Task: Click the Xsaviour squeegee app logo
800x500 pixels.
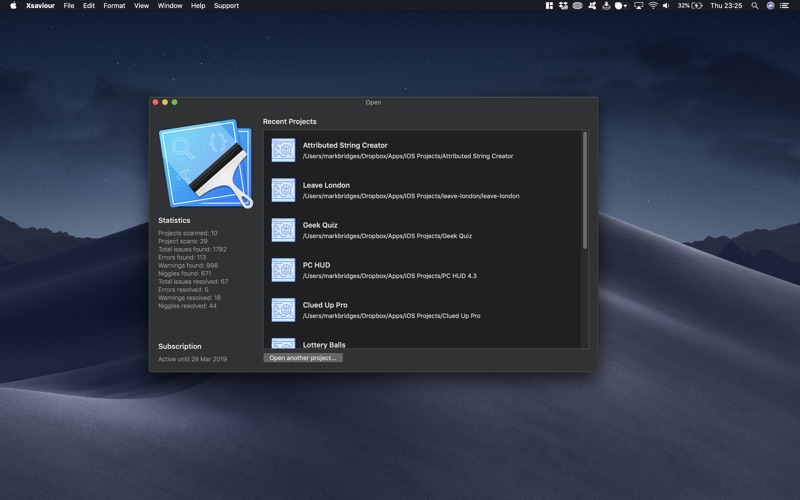Action: coord(206,163)
